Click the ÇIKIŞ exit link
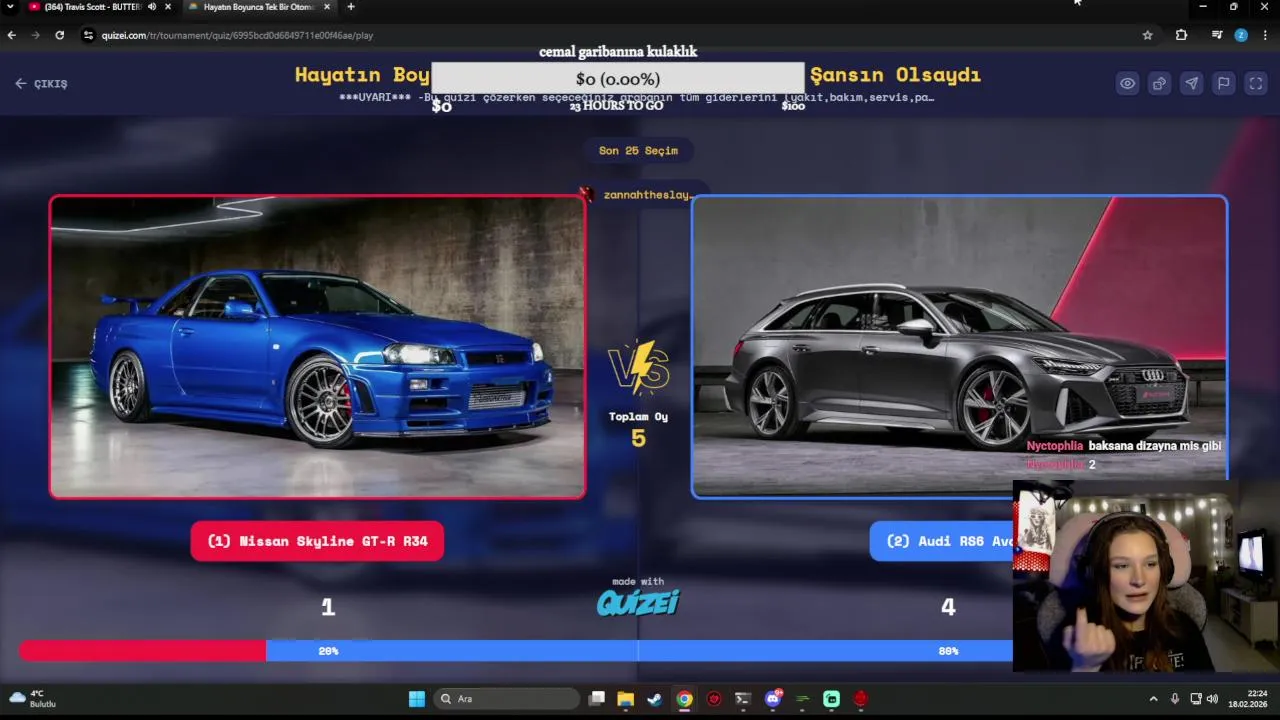The image size is (1280, 720). (41, 84)
